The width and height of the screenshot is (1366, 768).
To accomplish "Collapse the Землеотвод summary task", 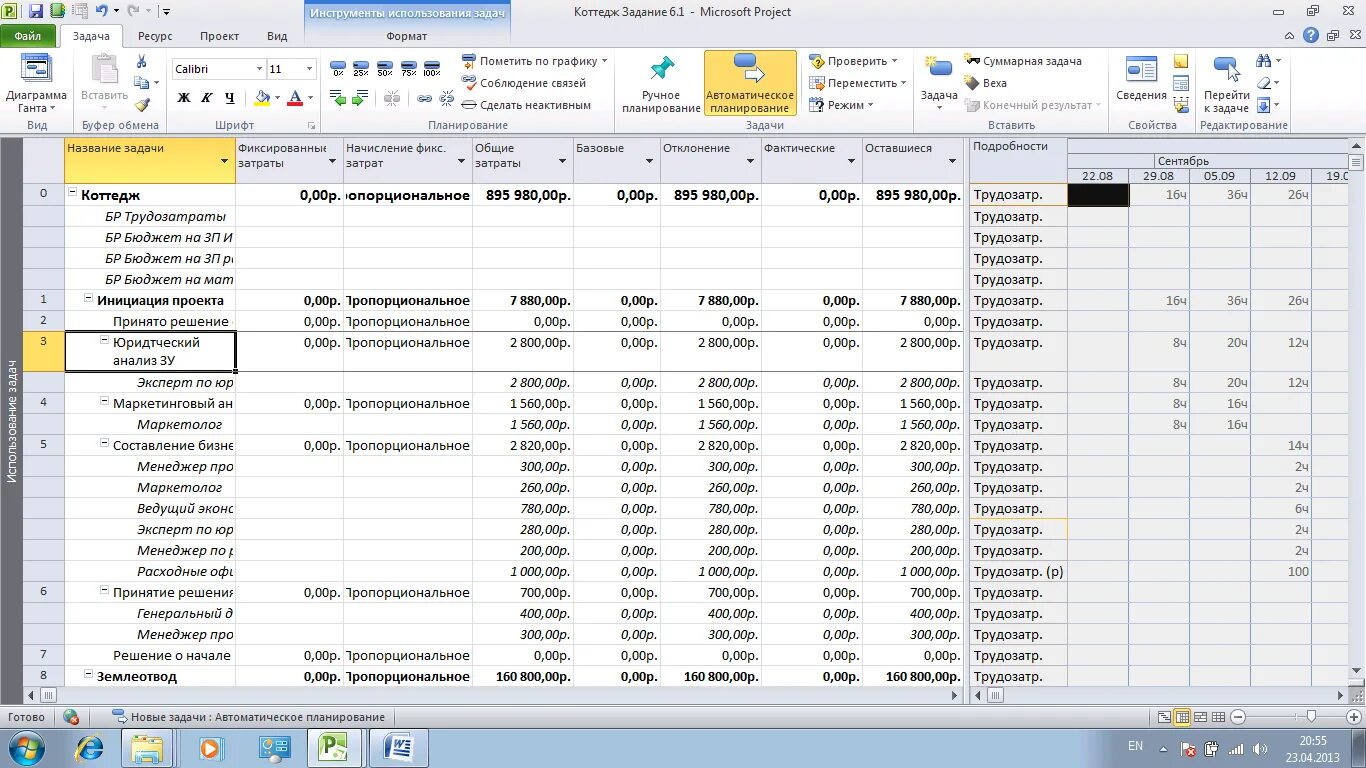I will coord(88,675).
